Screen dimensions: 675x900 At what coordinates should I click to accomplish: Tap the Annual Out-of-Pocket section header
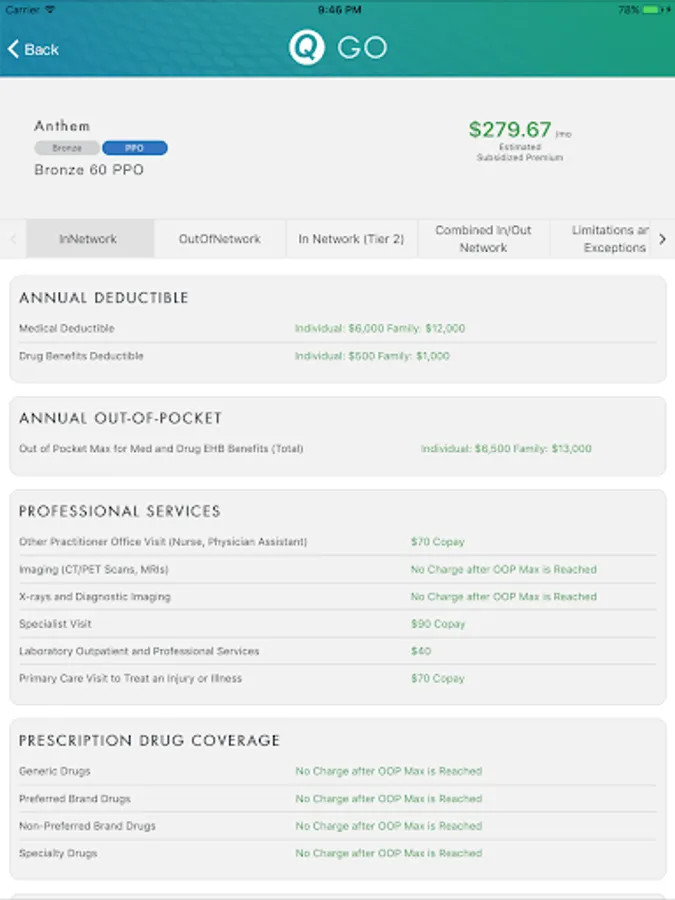(120, 418)
